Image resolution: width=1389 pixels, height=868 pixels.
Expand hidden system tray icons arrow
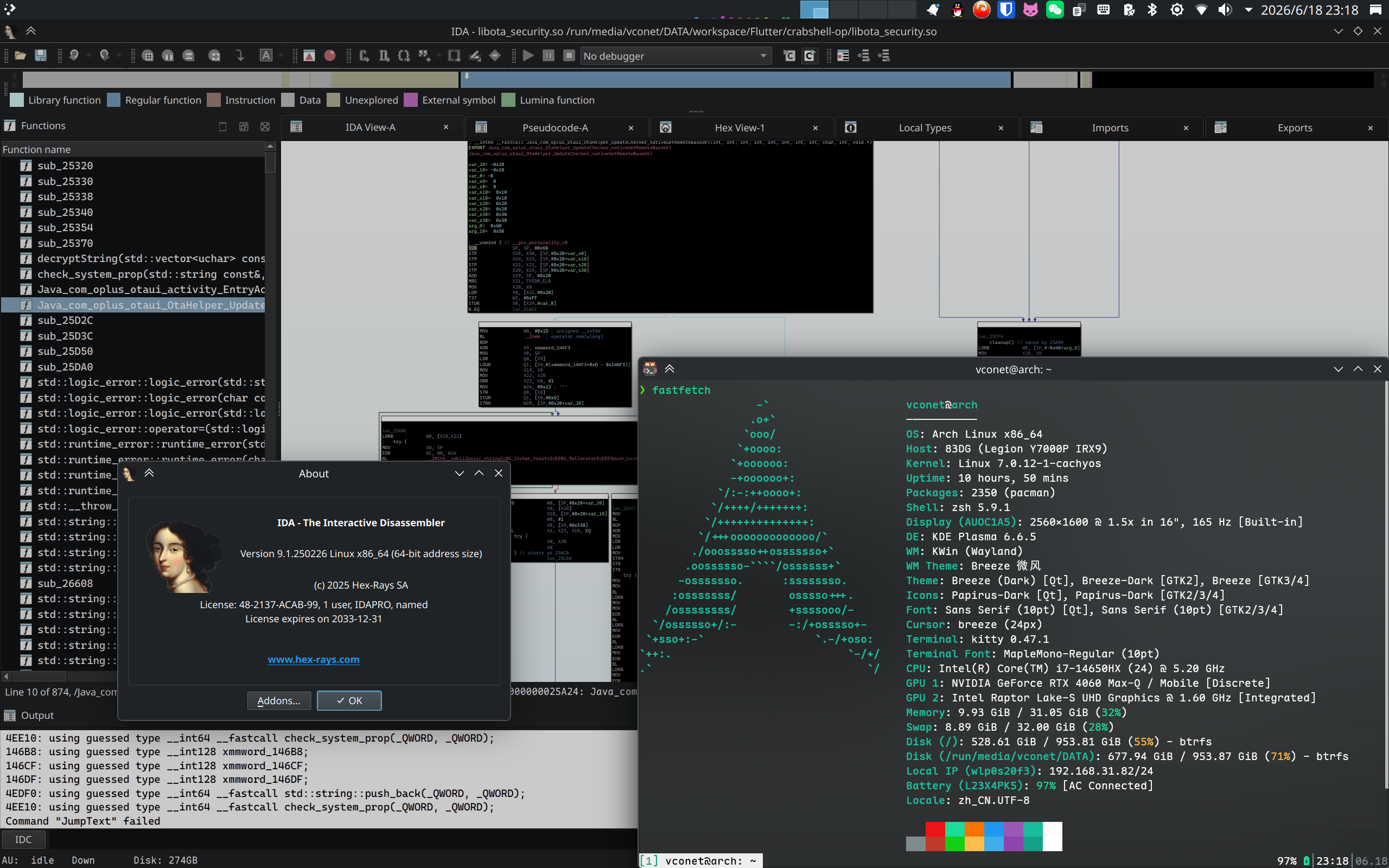tap(1248, 10)
